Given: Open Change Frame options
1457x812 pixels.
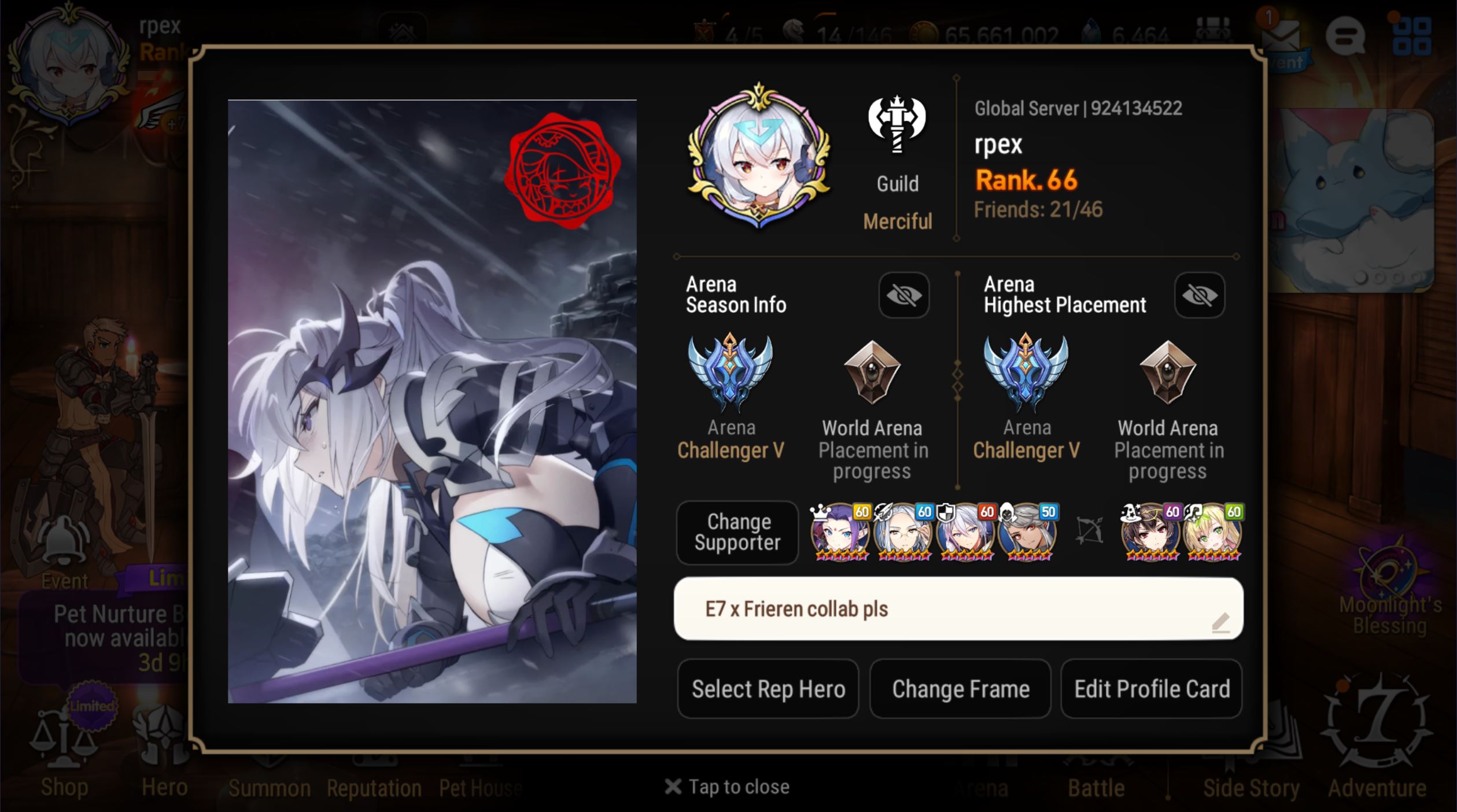Looking at the screenshot, I should point(960,689).
